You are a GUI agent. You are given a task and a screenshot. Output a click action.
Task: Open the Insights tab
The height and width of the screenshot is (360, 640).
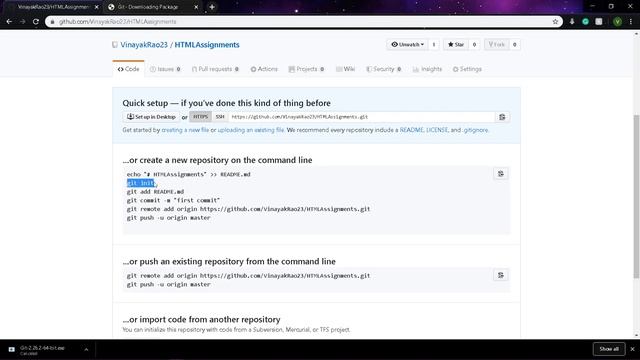427,69
